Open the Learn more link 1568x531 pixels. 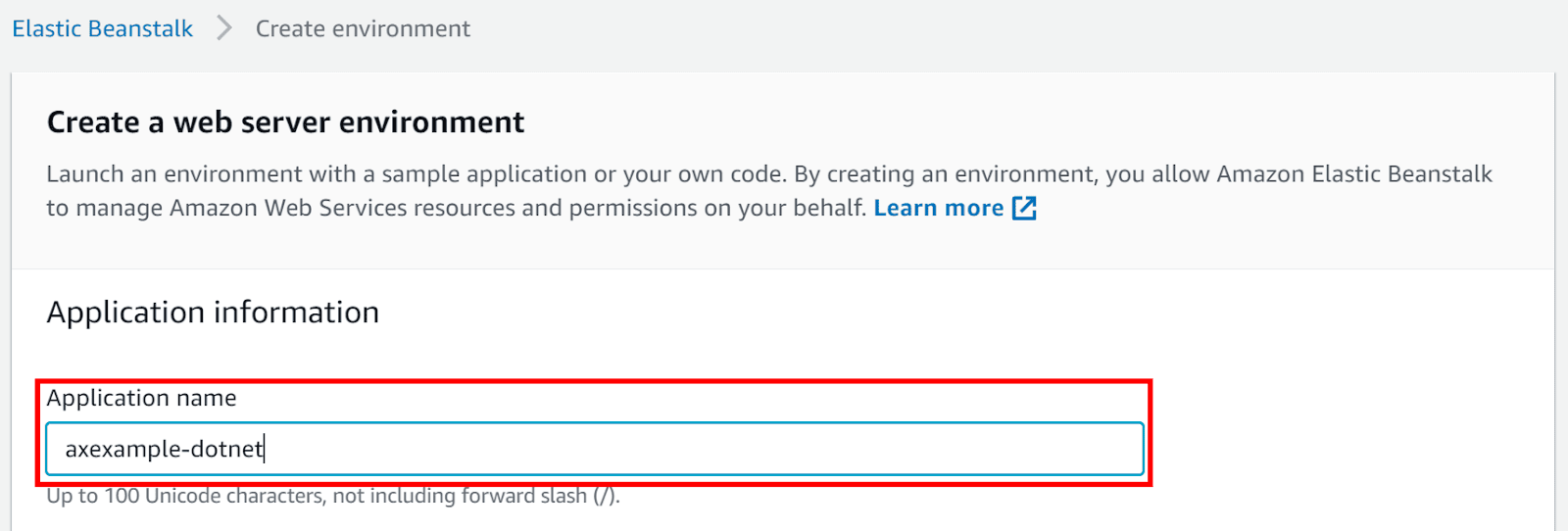(938, 208)
